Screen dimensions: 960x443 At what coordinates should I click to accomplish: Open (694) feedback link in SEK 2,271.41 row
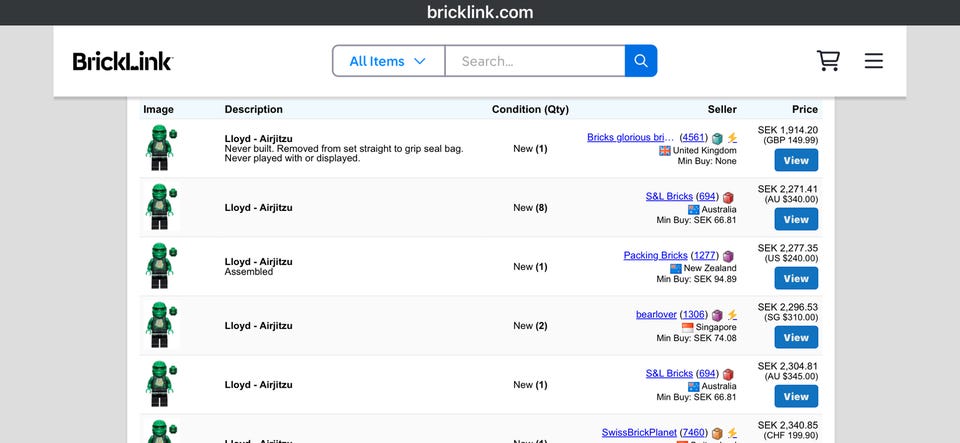click(707, 196)
